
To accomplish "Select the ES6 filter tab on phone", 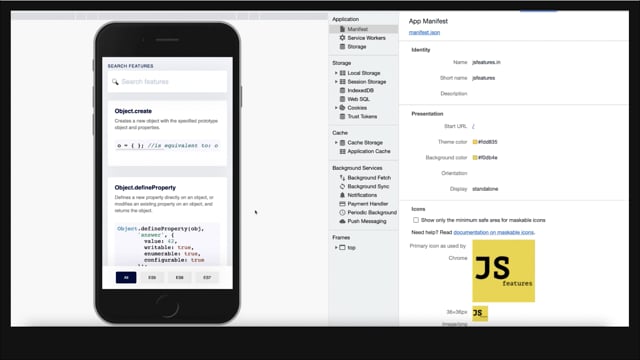I will 180,278.
